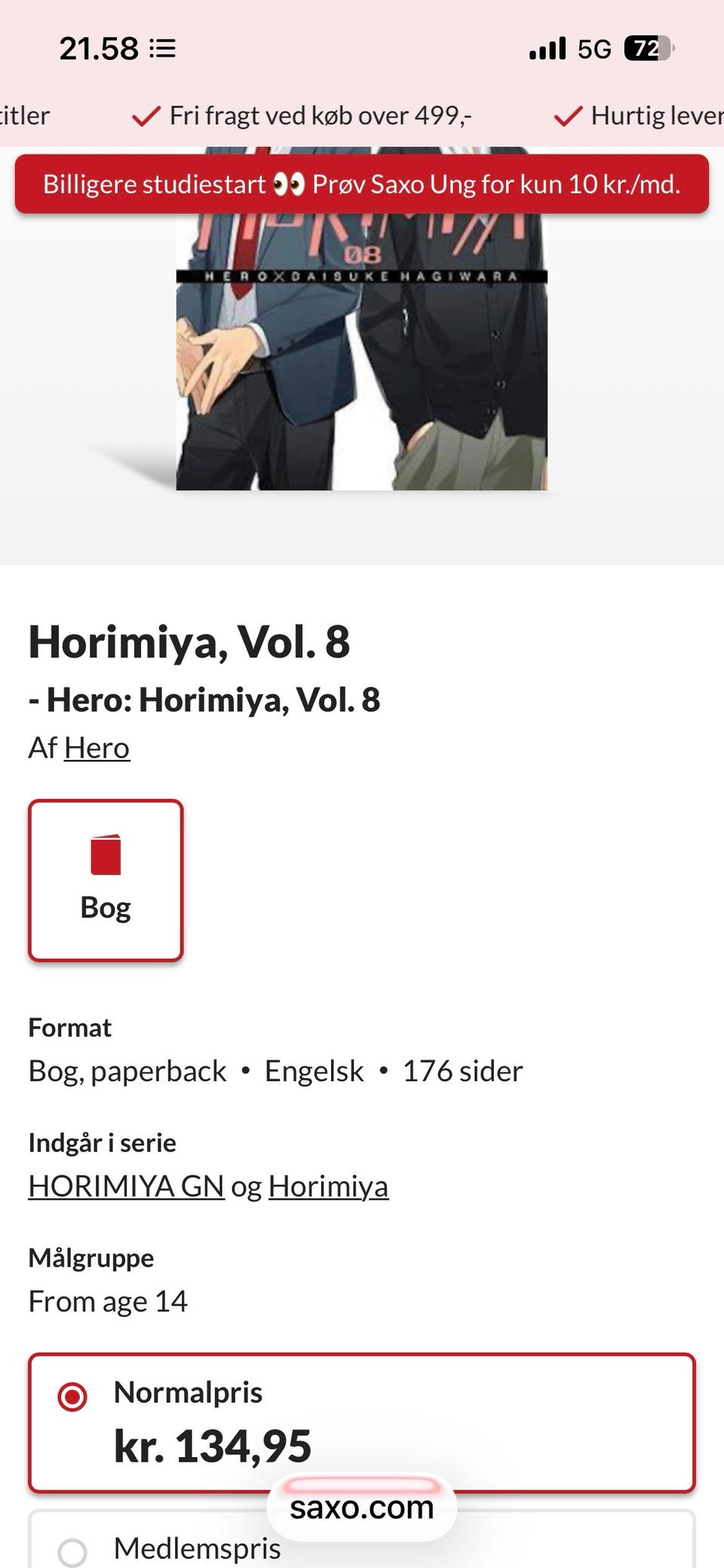The width and height of the screenshot is (724, 1568).
Task: Tap the 5G network indicator
Action: (x=594, y=49)
